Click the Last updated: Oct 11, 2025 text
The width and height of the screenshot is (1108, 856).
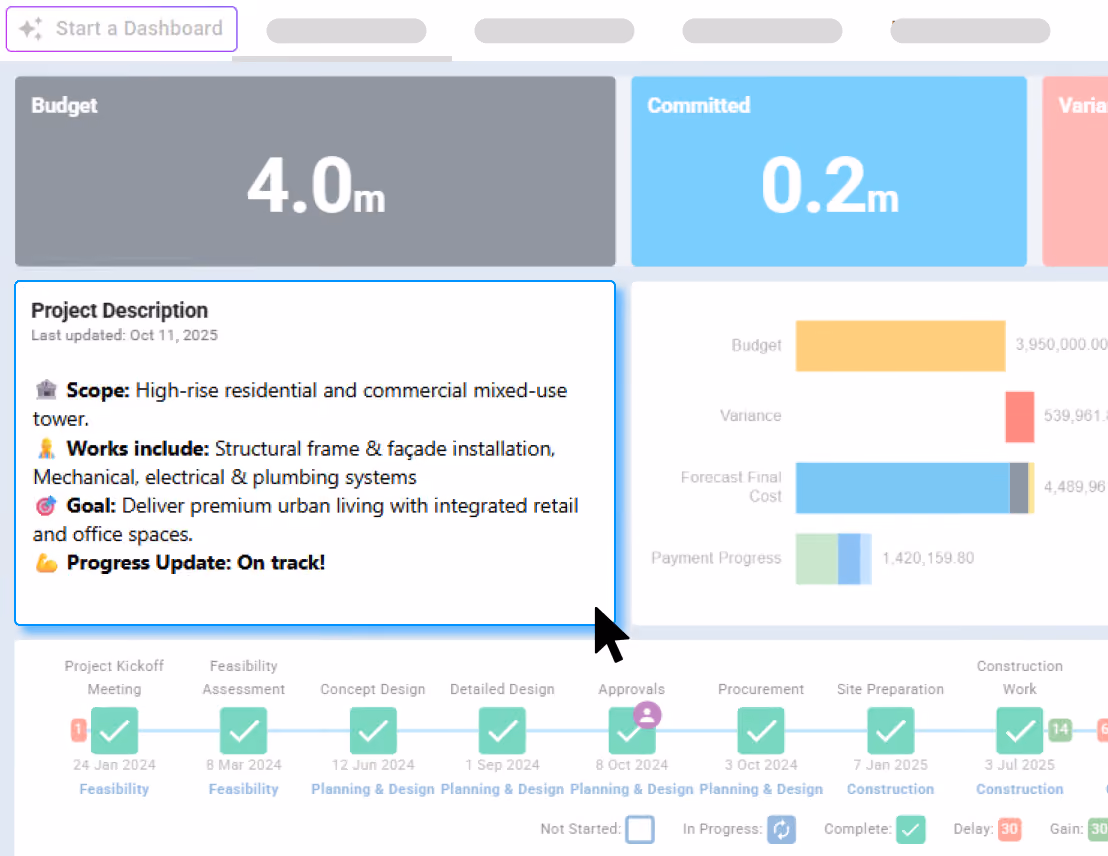pos(124,335)
